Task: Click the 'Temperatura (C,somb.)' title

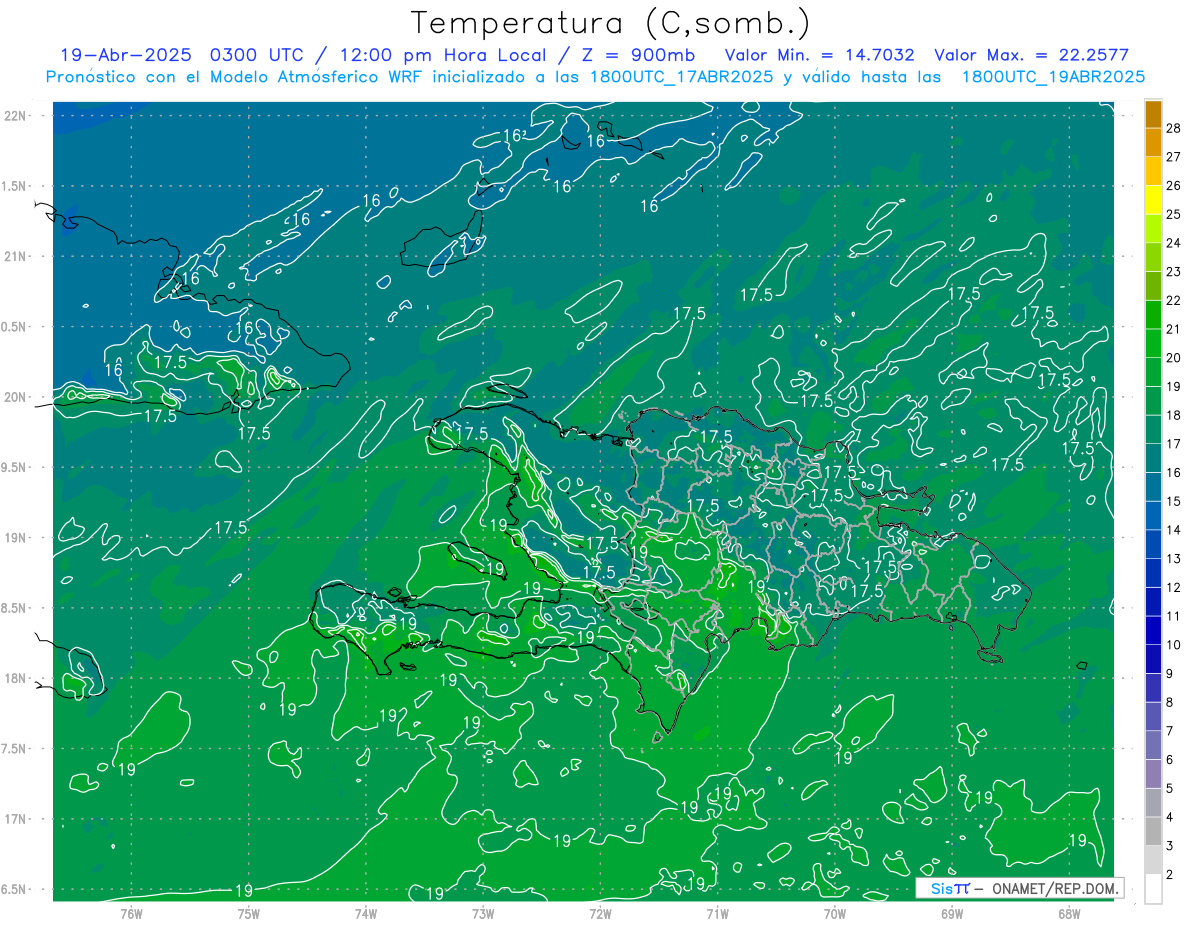Action: [x=611, y=23]
